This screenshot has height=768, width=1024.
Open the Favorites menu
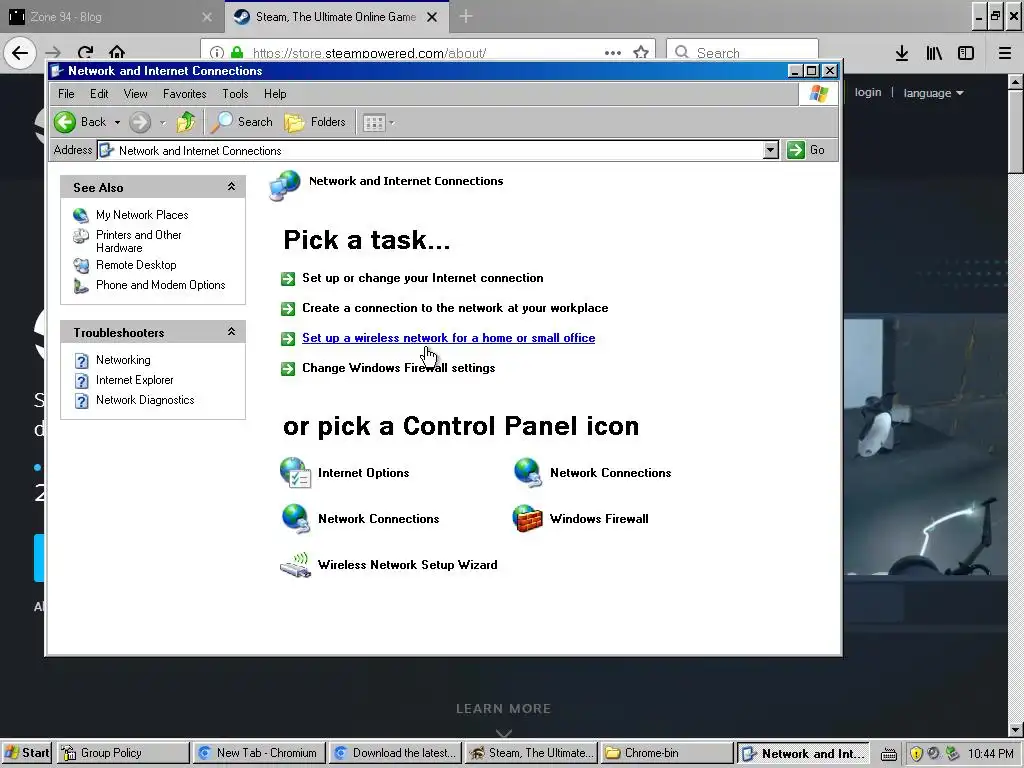pyautogui.click(x=185, y=94)
